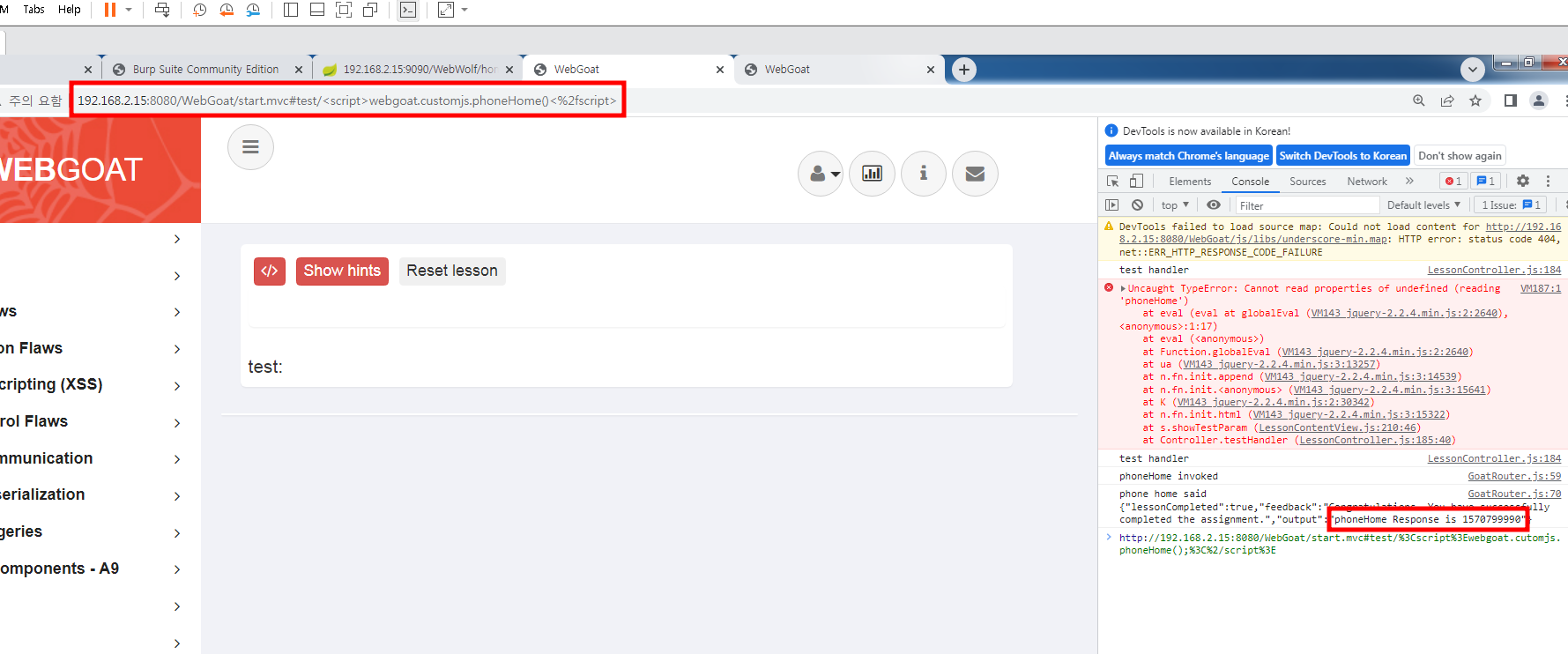Open the top JavaScript context dropdown
Image resolution: width=1568 pixels, height=654 pixels.
(x=1175, y=205)
